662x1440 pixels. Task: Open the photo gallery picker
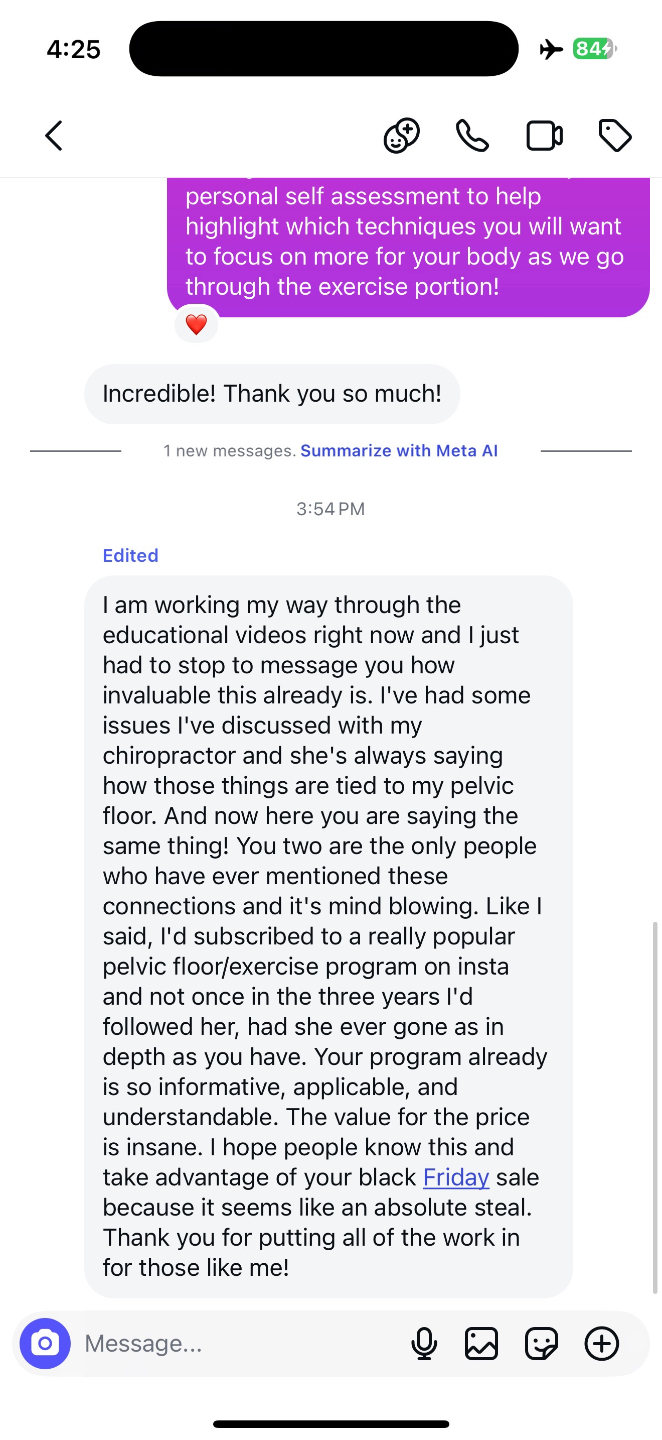pos(482,1343)
